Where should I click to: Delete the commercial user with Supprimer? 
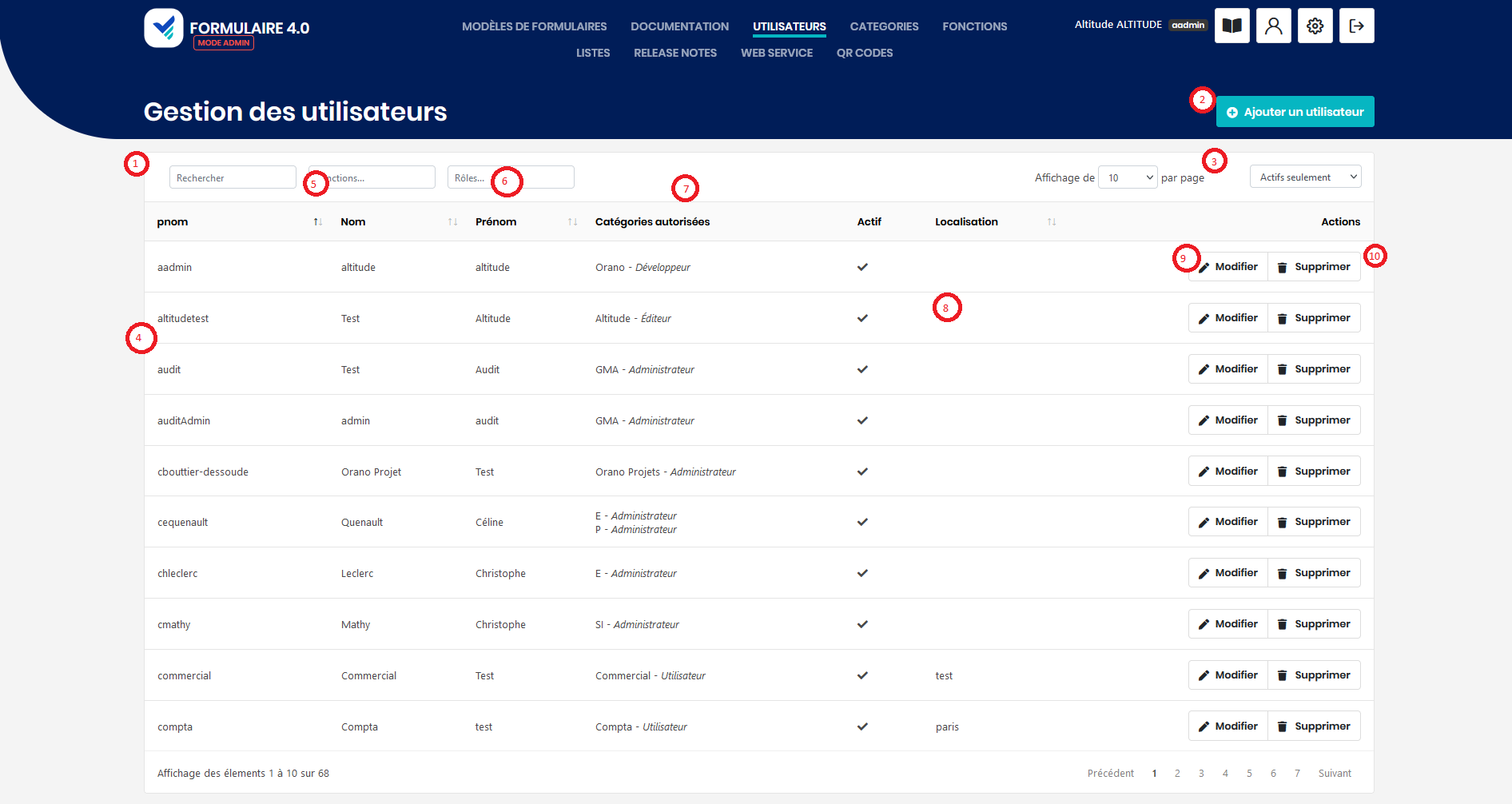point(1314,675)
